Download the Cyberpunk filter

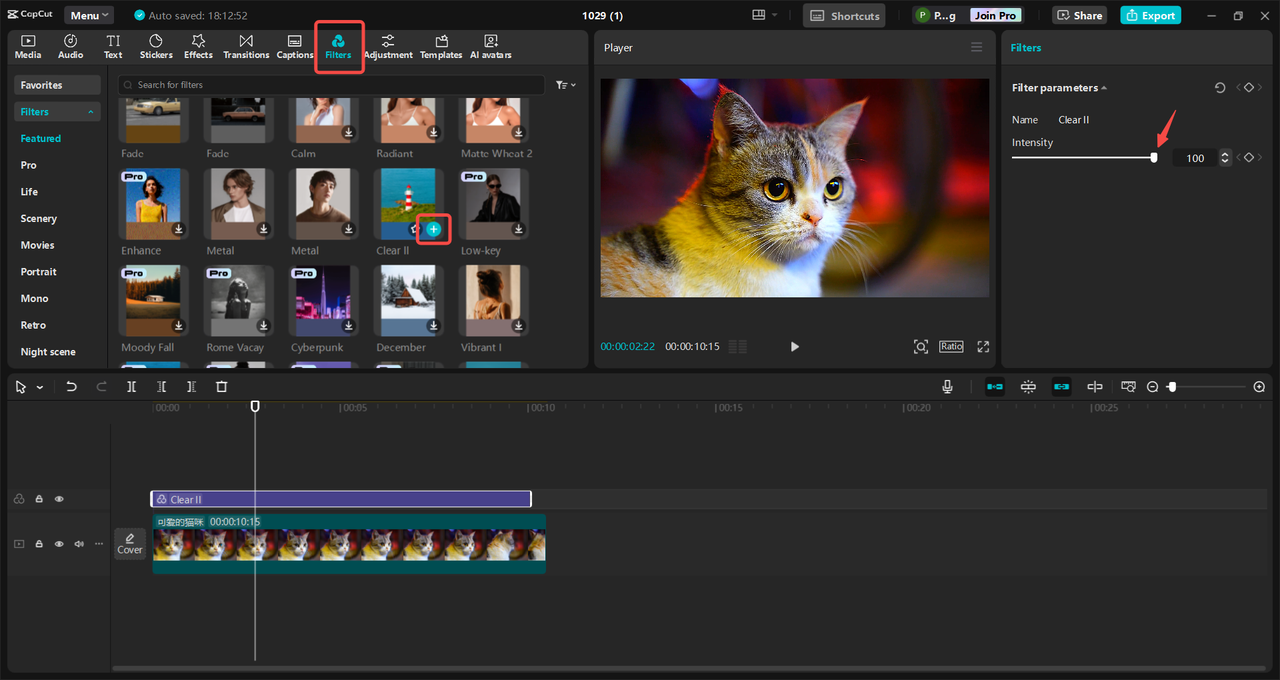(x=348, y=326)
